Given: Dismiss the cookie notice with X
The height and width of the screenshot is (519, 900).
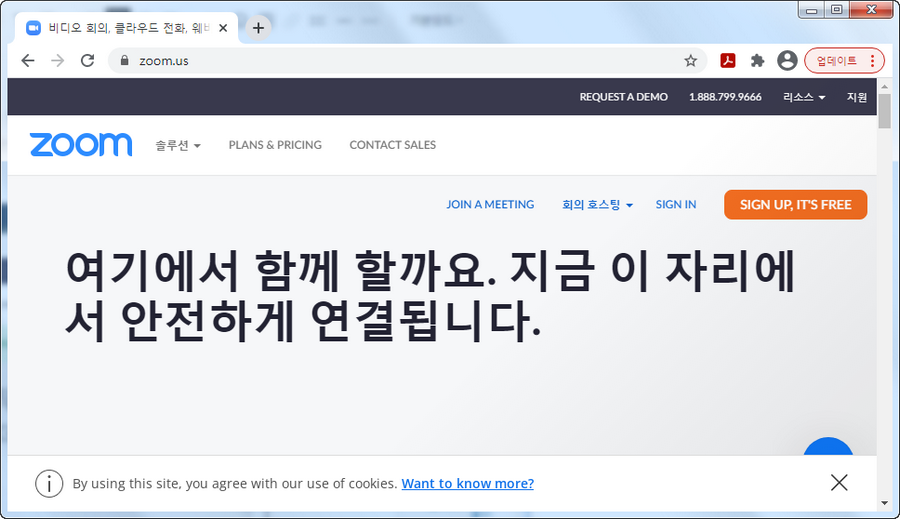Looking at the screenshot, I should [x=839, y=483].
